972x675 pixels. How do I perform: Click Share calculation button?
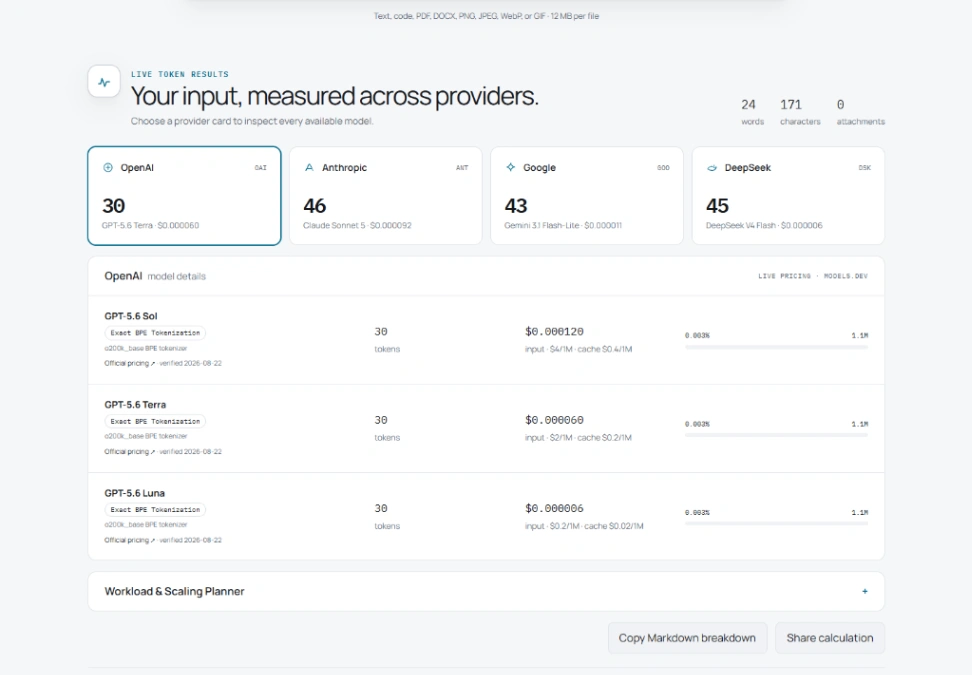point(829,638)
